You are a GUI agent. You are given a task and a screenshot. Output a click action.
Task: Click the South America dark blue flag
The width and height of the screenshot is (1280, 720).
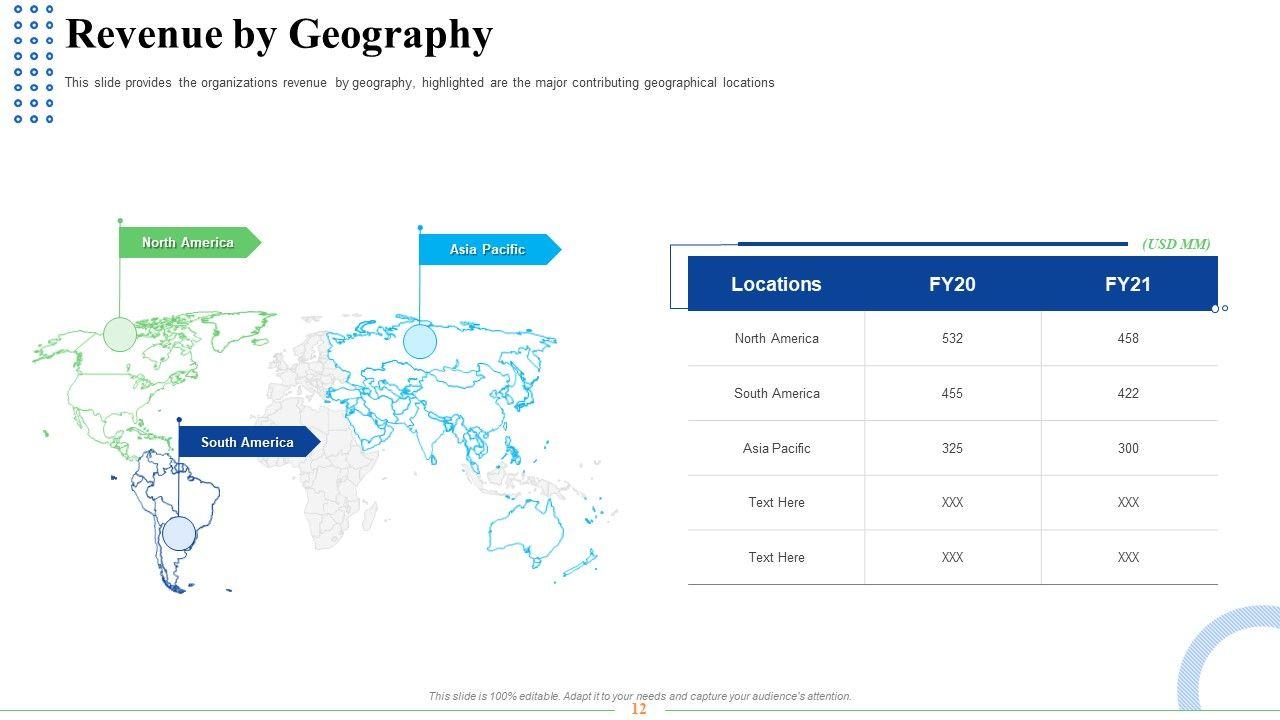[x=247, y=442]
